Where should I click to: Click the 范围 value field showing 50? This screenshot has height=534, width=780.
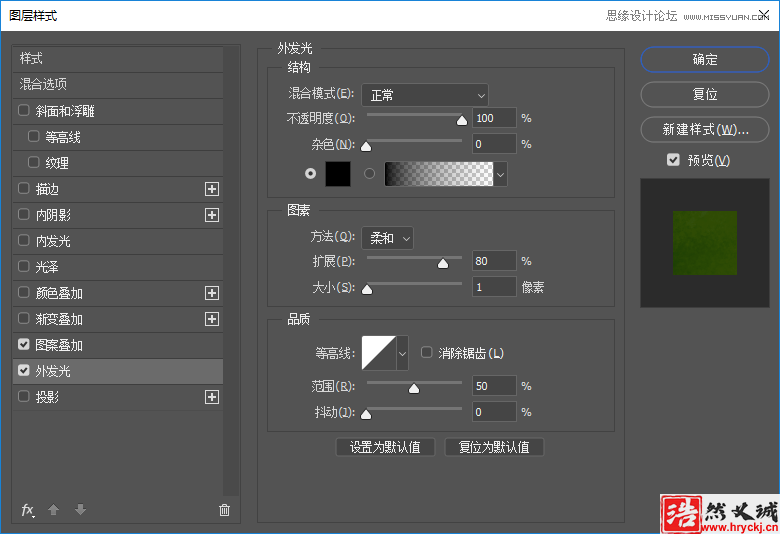click(494, 386)
